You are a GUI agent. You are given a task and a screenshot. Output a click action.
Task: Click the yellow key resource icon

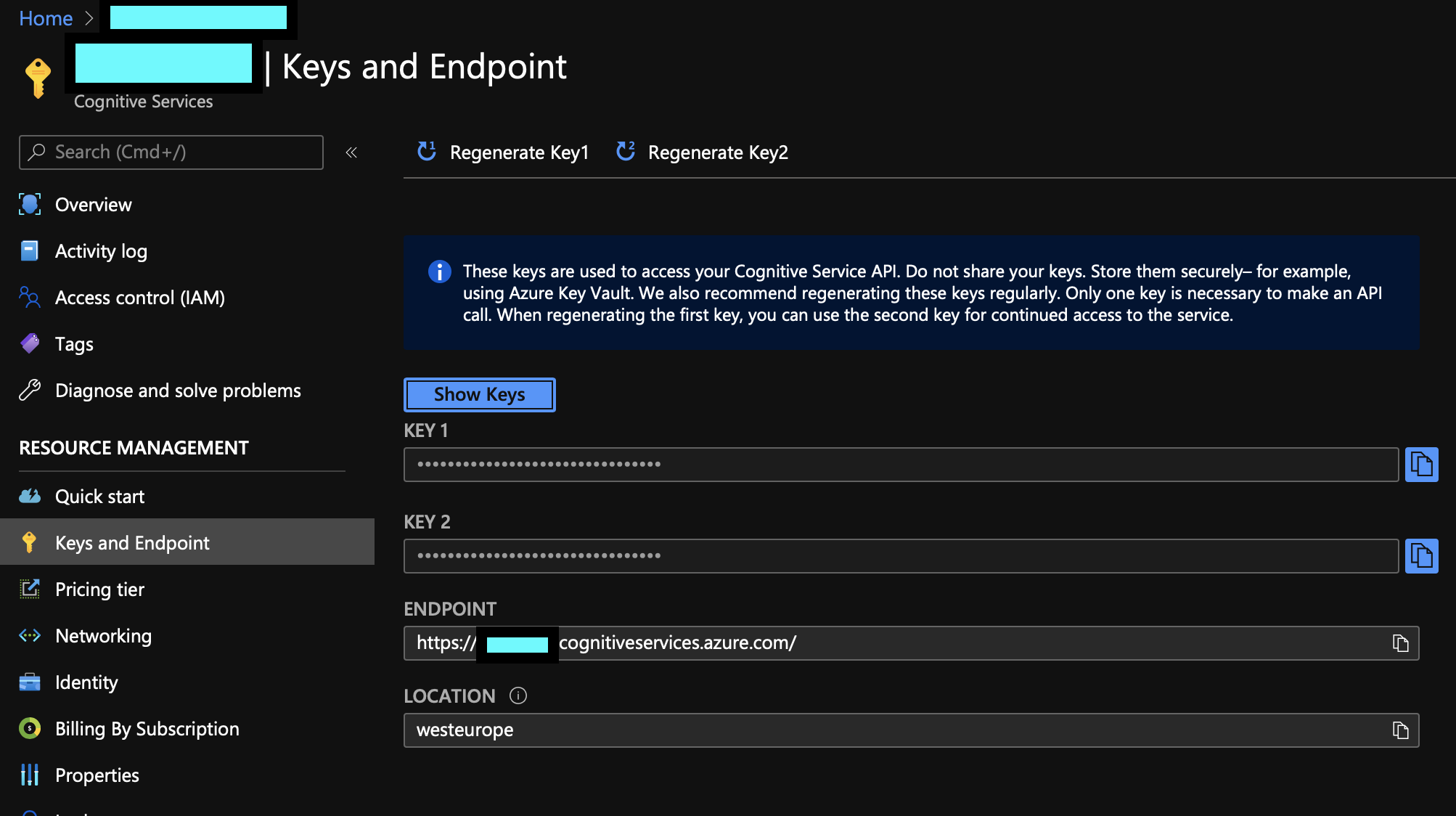click(x=38, y=78)
